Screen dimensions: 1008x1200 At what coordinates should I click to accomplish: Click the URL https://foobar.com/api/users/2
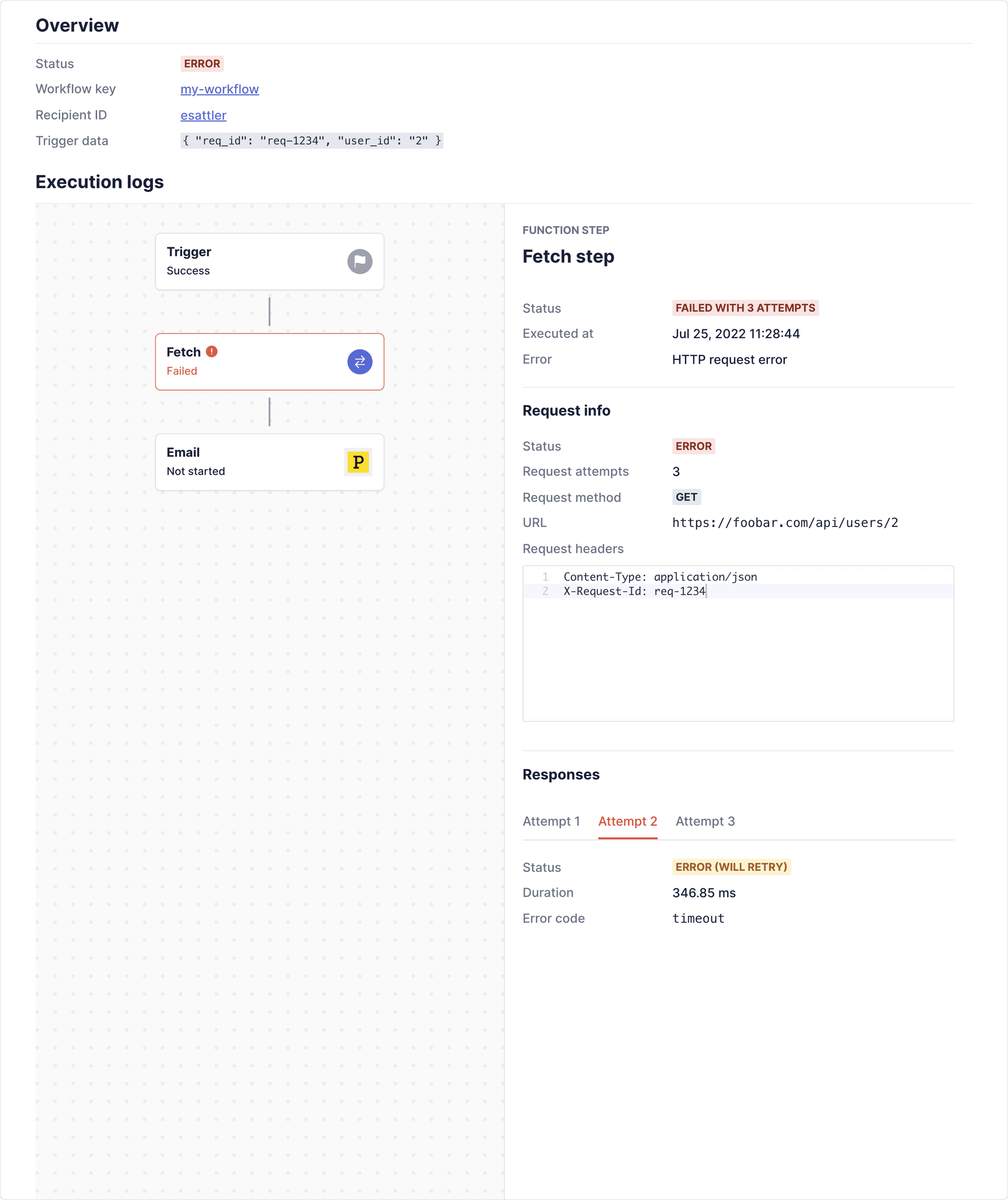point(785,523)
